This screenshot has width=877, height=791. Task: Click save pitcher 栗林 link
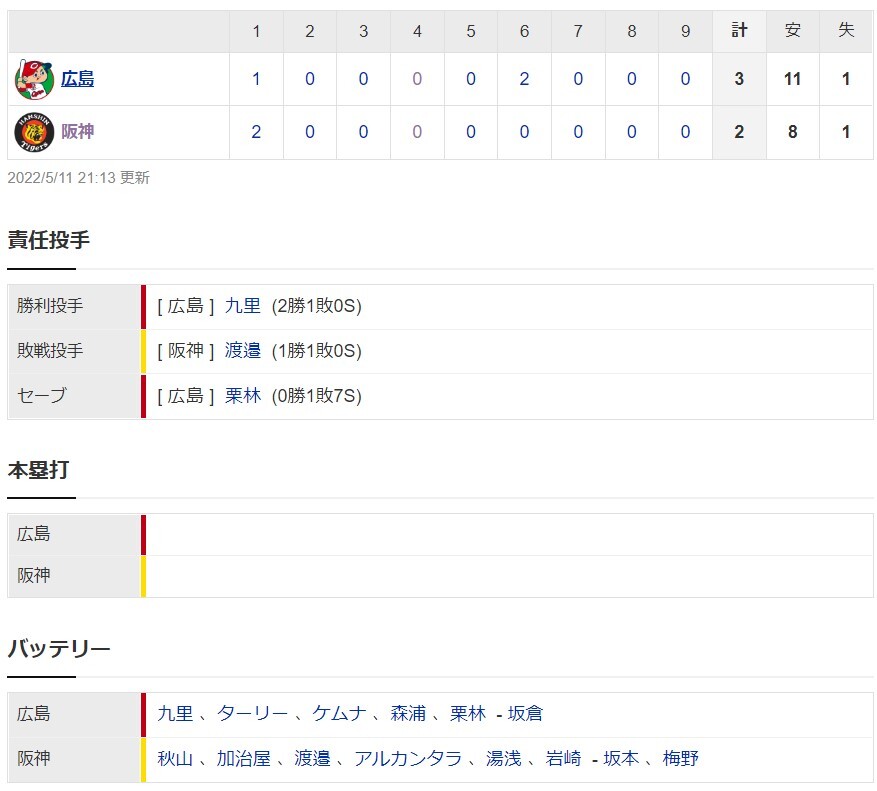coord(242,396)
